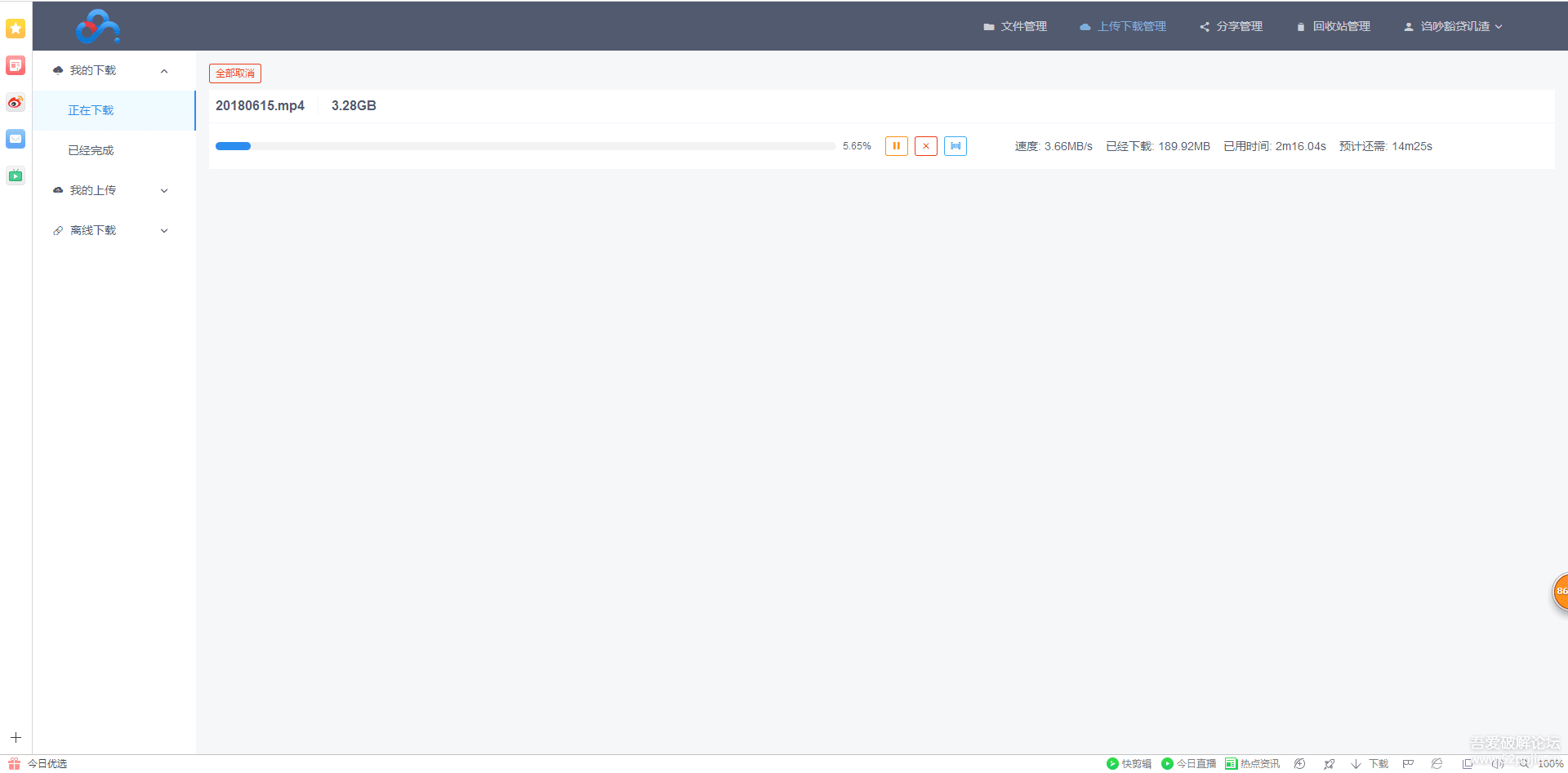Open the yellow star favorites sidebar icon
This screenshot has width=1568, height=773.
[16, 29]
